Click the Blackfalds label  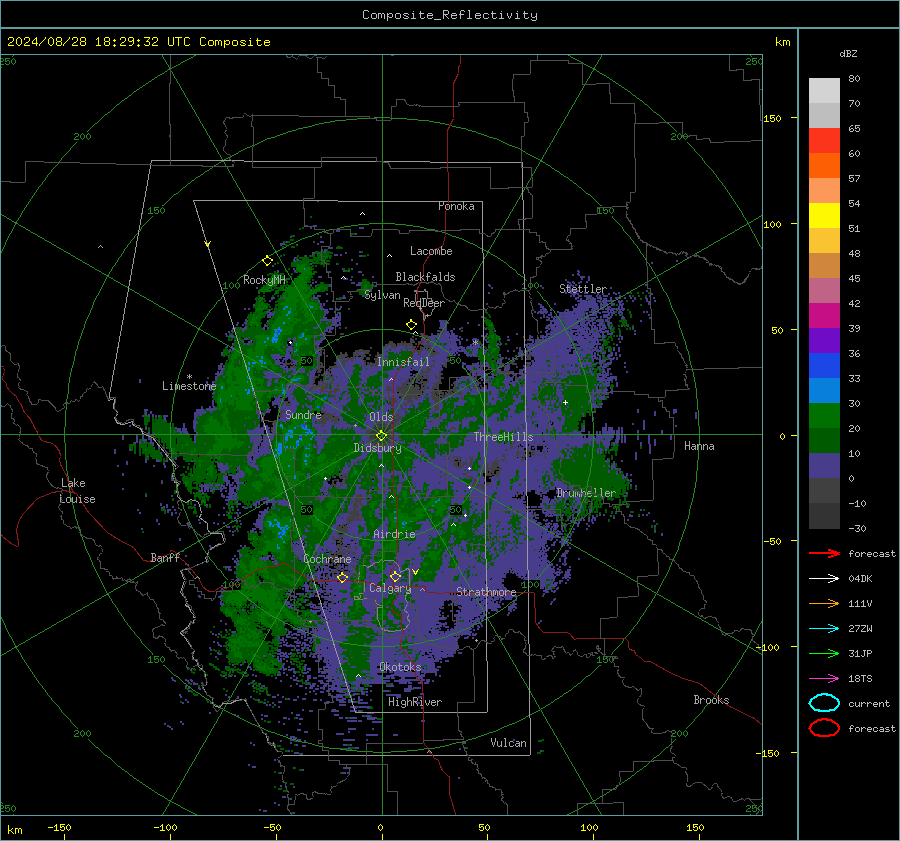coord(425,277)
